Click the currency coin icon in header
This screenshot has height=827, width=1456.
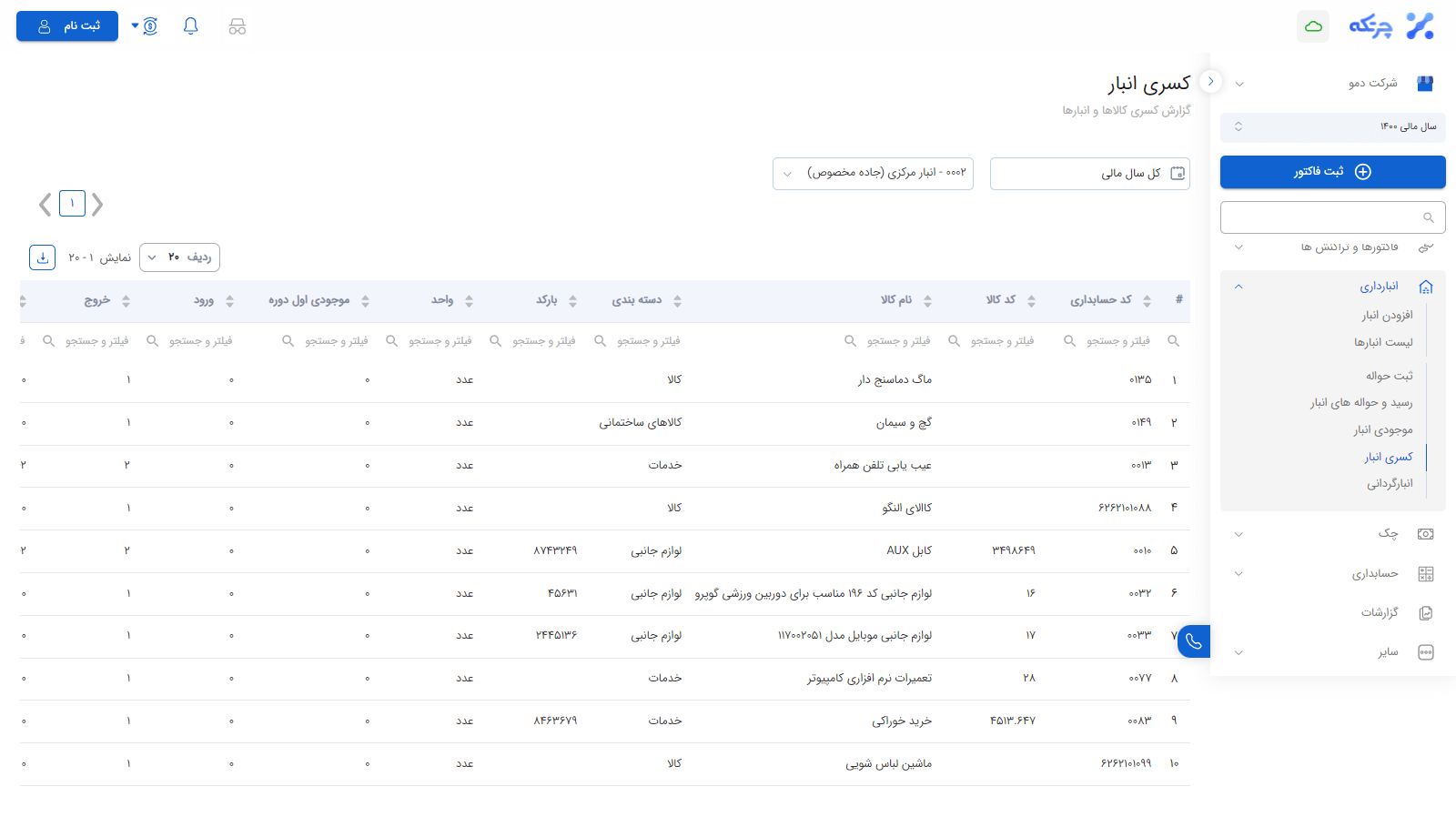click(x=150, y=26)
